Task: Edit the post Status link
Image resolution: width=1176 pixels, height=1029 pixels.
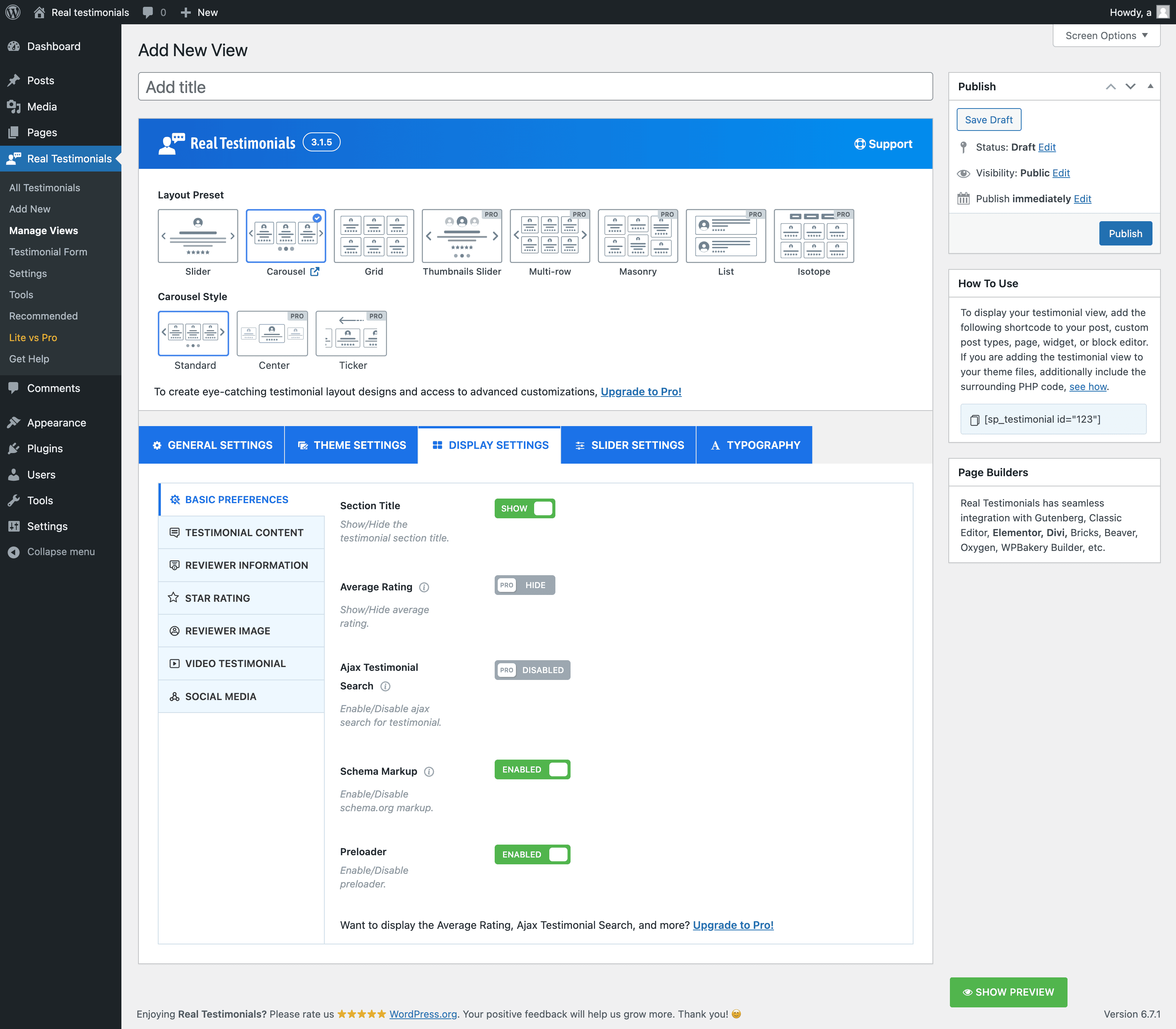Action: coord(1047,147)
